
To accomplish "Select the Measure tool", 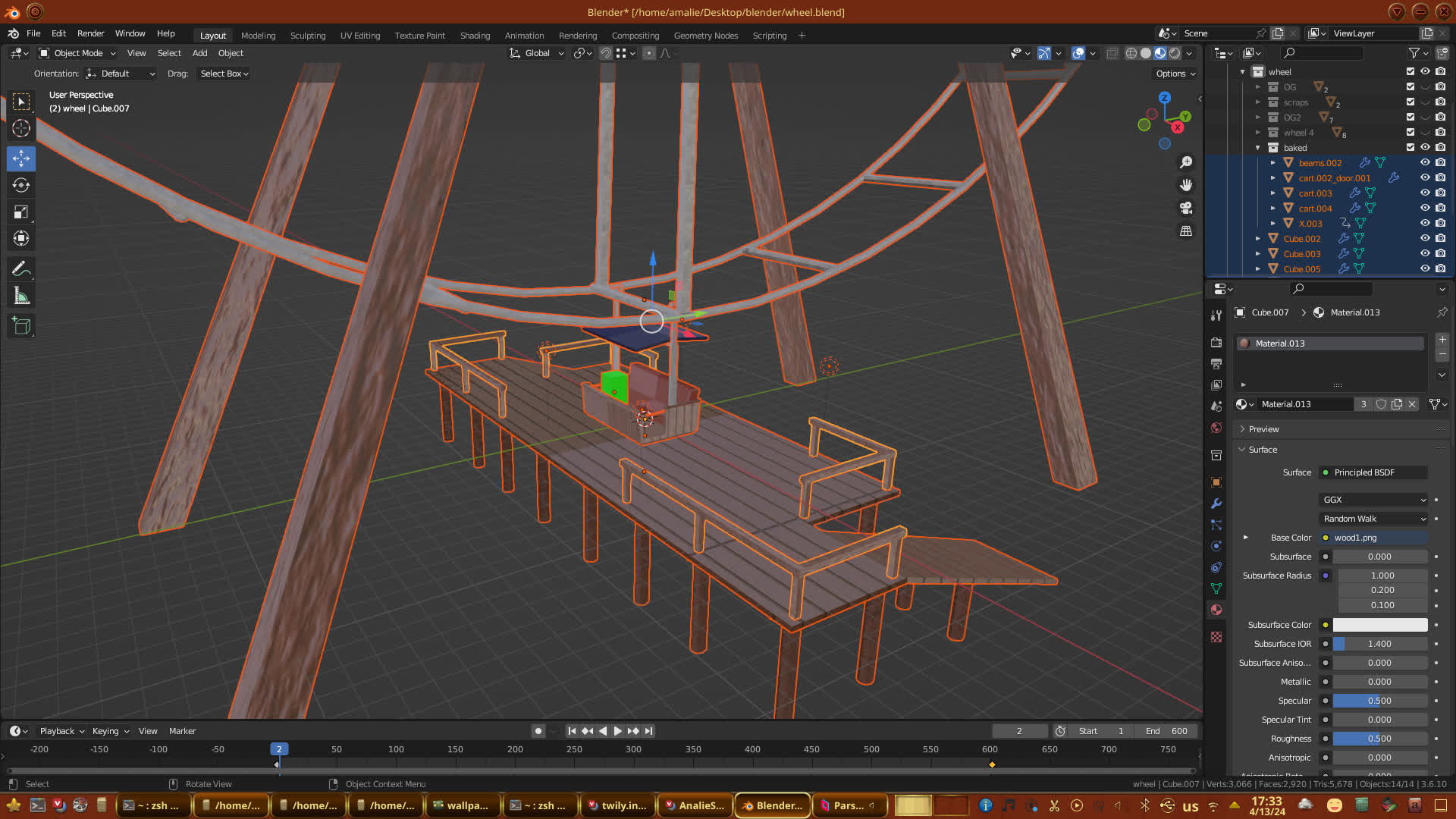I will (21, 297).
